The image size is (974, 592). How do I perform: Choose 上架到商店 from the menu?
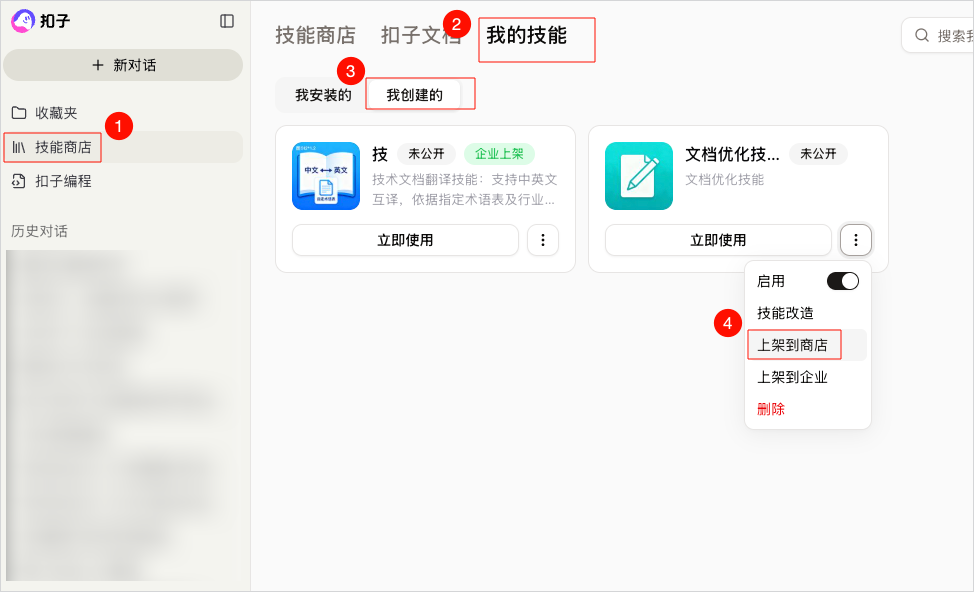coord(808,345)
